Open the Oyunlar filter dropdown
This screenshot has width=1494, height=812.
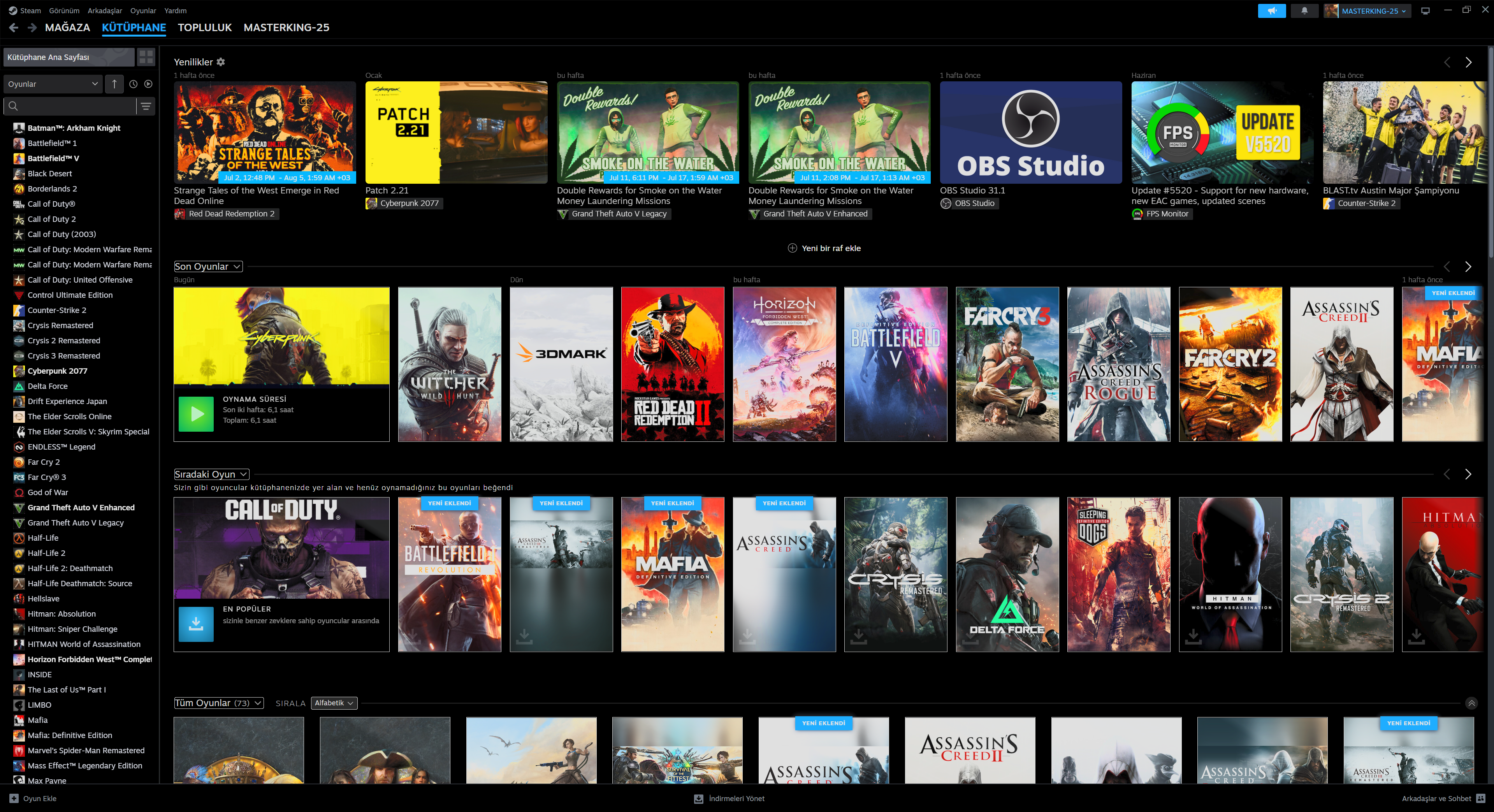tap(53, 84)
